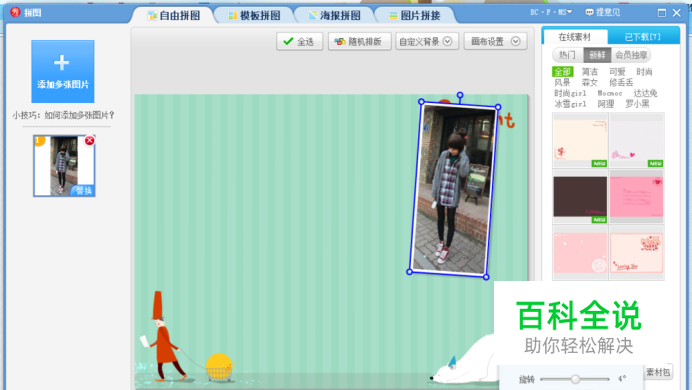Click the 随机排版 button
Image resolution: width=692 pixels, height=390 pixels.
[x=359, y=41]
